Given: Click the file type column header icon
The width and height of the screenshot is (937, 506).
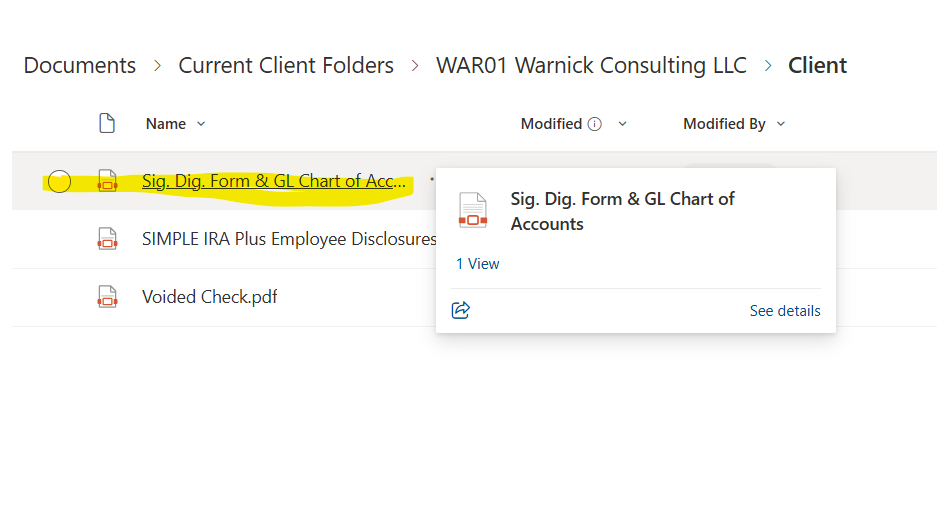Looking at the screenshot, I should (107, 124).
